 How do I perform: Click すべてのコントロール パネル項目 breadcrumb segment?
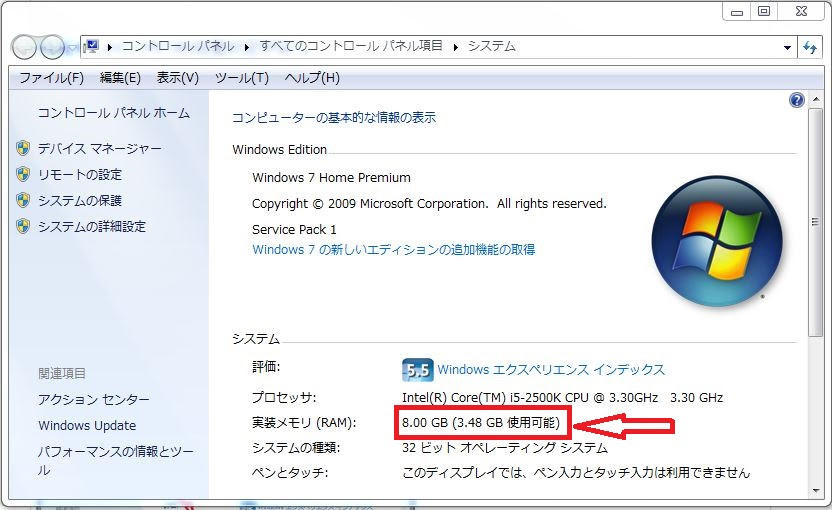(x=351, y=47)
